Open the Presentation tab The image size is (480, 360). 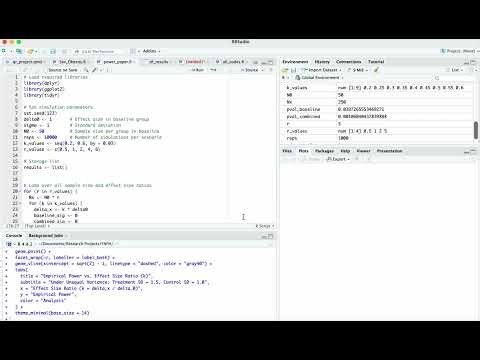coord(389,151)
